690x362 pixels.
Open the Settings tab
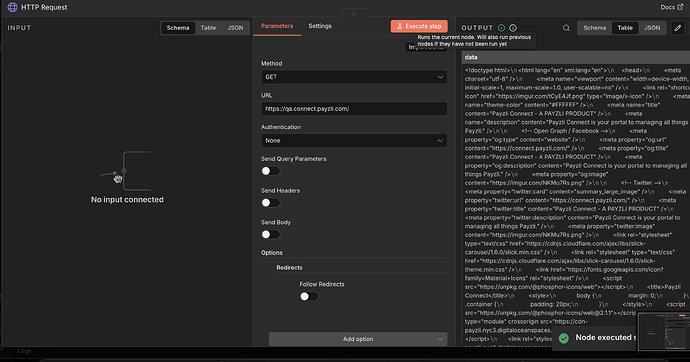(320, 26)
